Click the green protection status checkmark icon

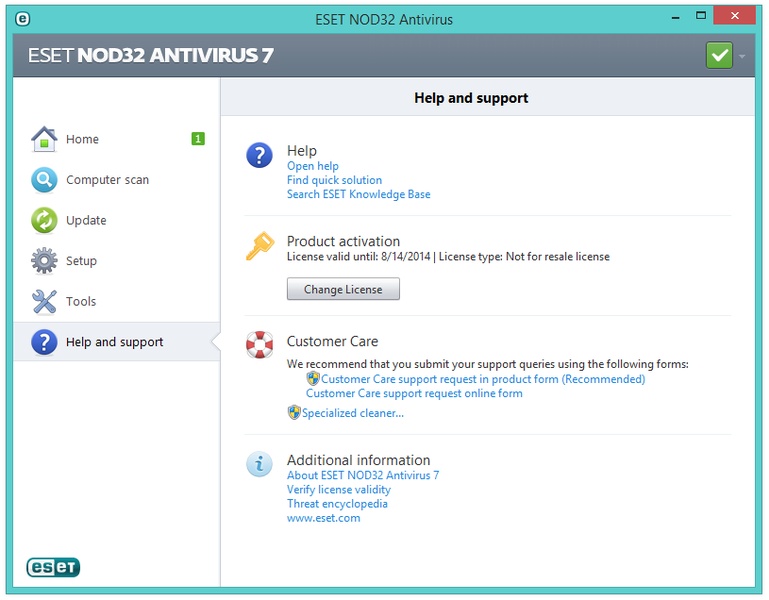click(719, 55)
